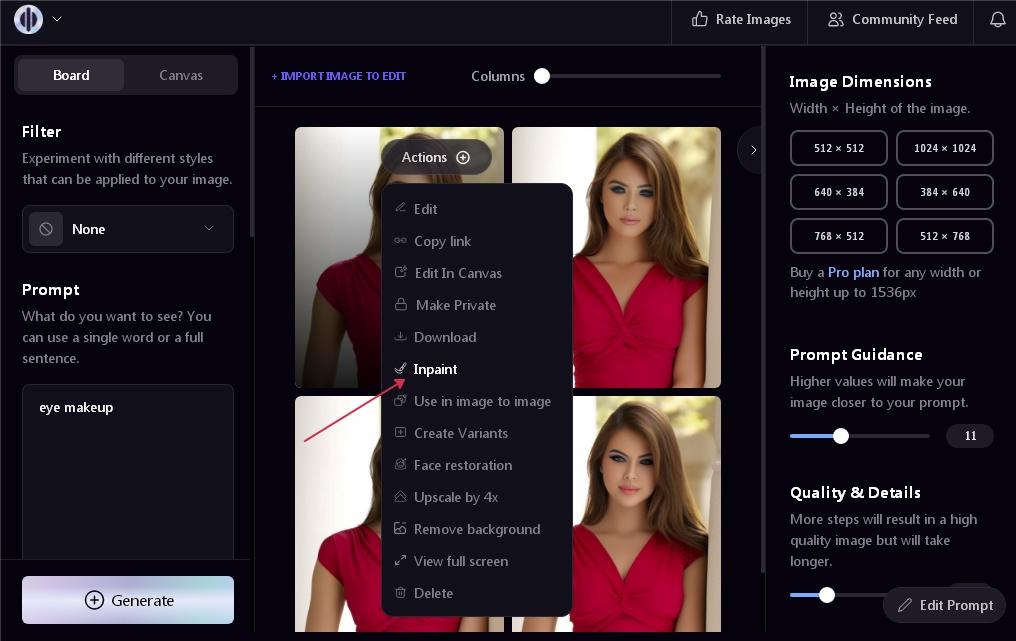Expand the logo dropdown chevron
The image size is (1016, 641).
coord(57,19)
